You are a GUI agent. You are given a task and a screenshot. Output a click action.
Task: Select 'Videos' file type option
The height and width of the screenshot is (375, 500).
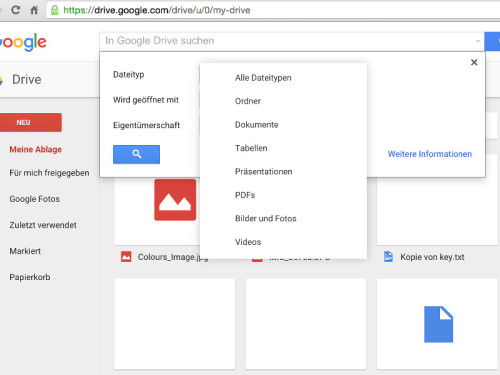248,242
